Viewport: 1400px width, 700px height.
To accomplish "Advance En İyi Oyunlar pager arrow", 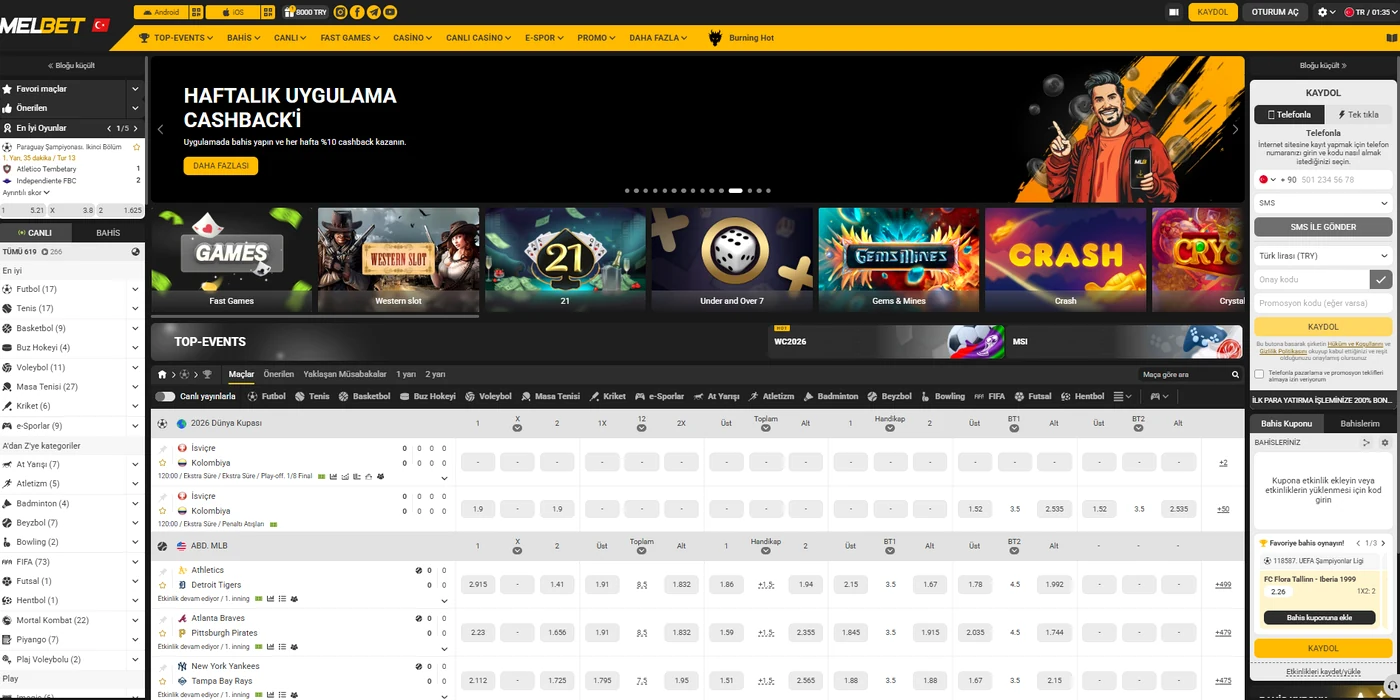I will [x=135, y=128].
